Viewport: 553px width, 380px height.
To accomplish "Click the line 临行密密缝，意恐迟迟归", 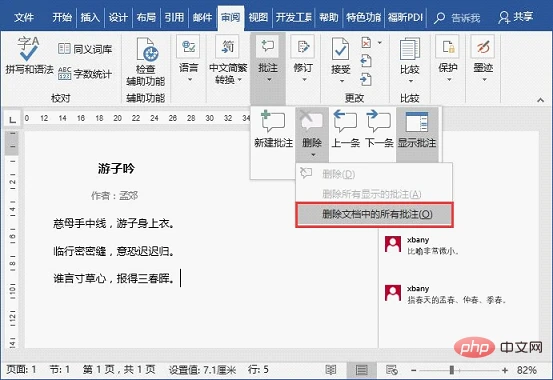I will 114,251.
